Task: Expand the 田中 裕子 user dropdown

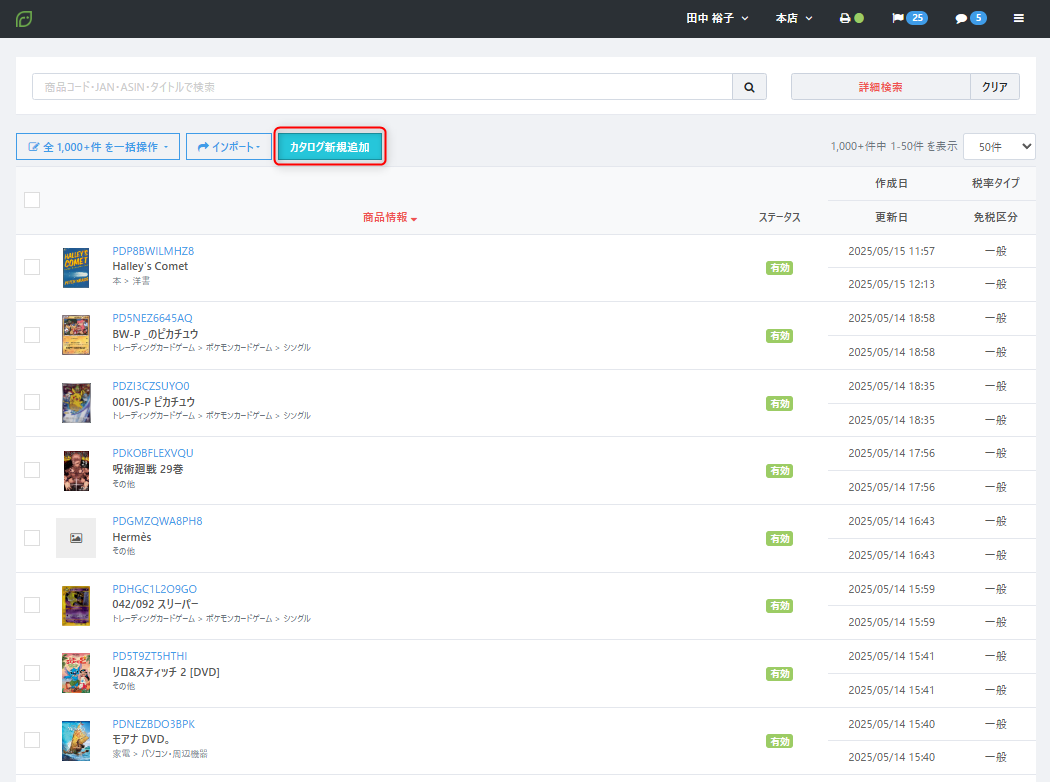Action: (717, 19)
